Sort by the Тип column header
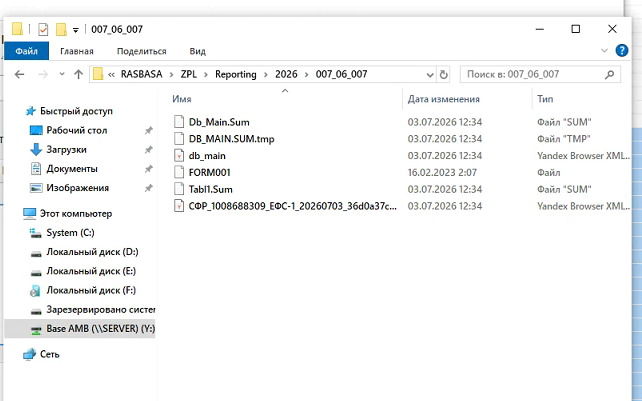642x401 pixels. click(x=545, y=99)
